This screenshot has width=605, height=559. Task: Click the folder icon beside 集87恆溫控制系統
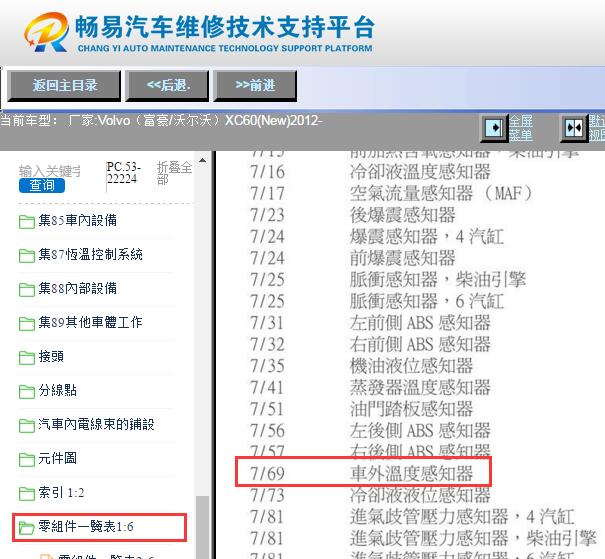(27, 256)
